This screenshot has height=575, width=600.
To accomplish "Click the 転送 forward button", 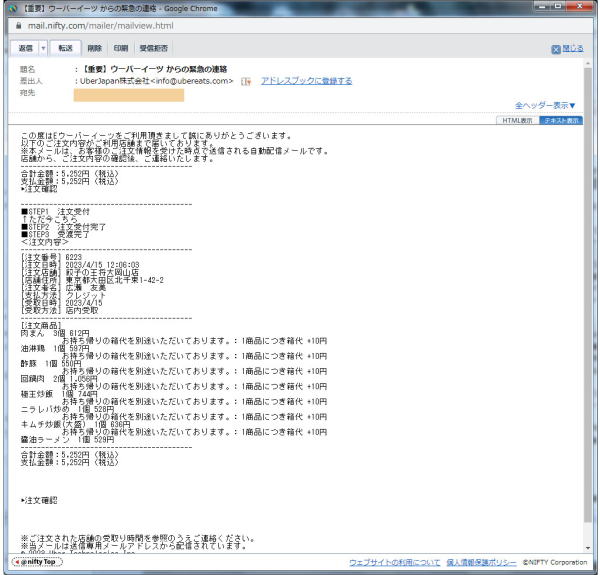I will (65, 48).
